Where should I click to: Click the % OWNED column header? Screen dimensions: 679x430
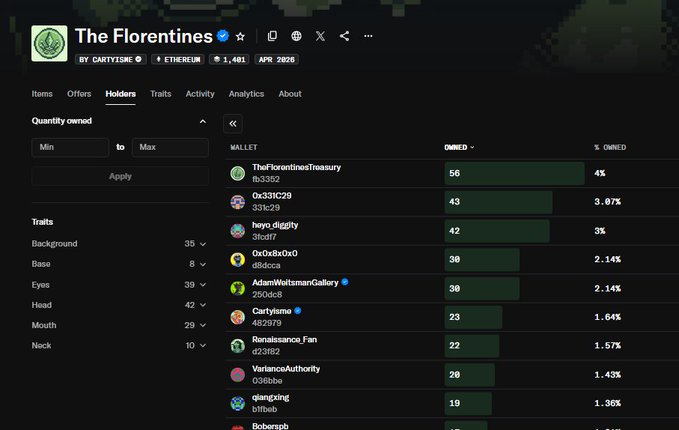coord(610,147)
